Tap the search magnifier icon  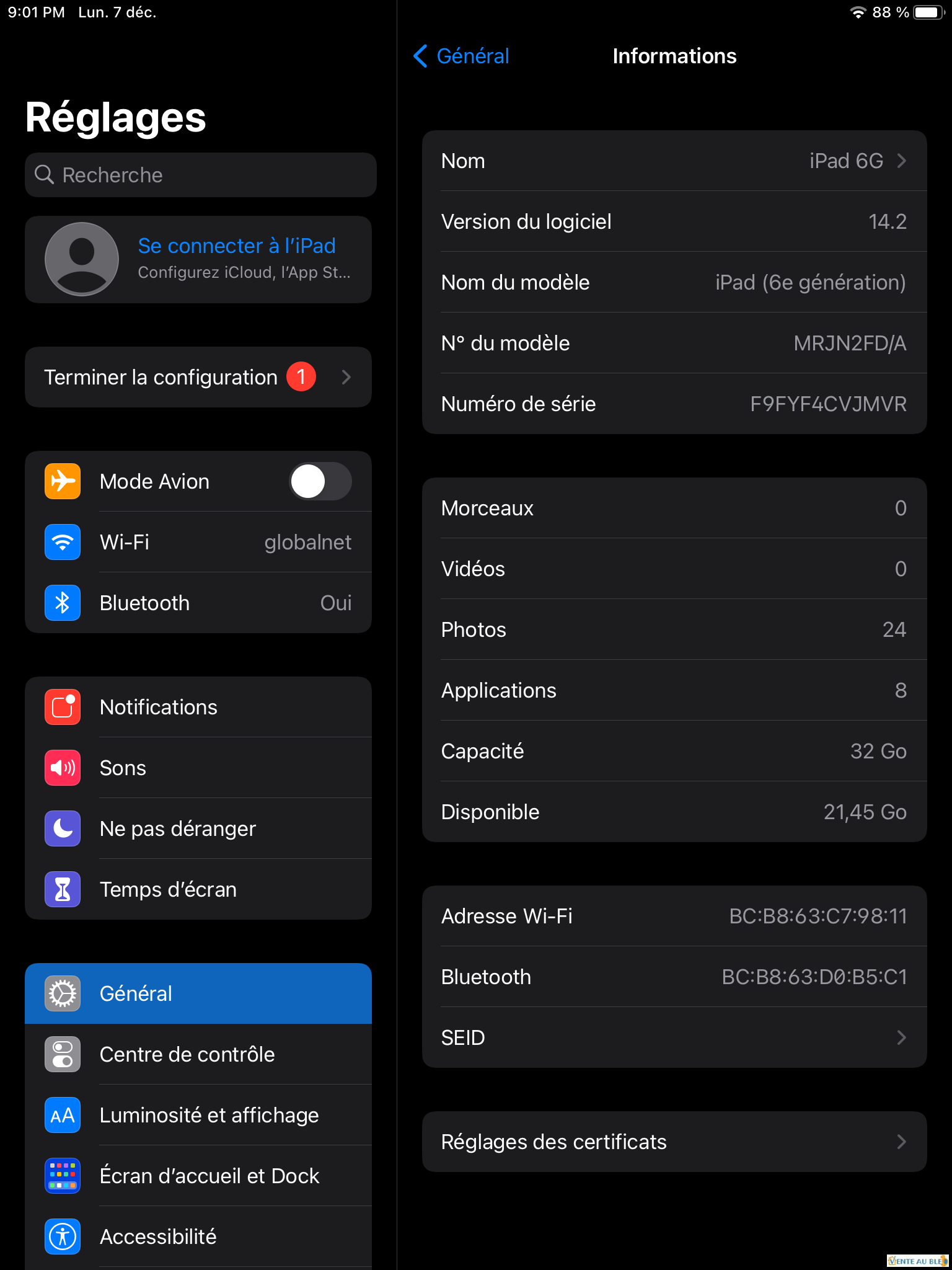44,175
